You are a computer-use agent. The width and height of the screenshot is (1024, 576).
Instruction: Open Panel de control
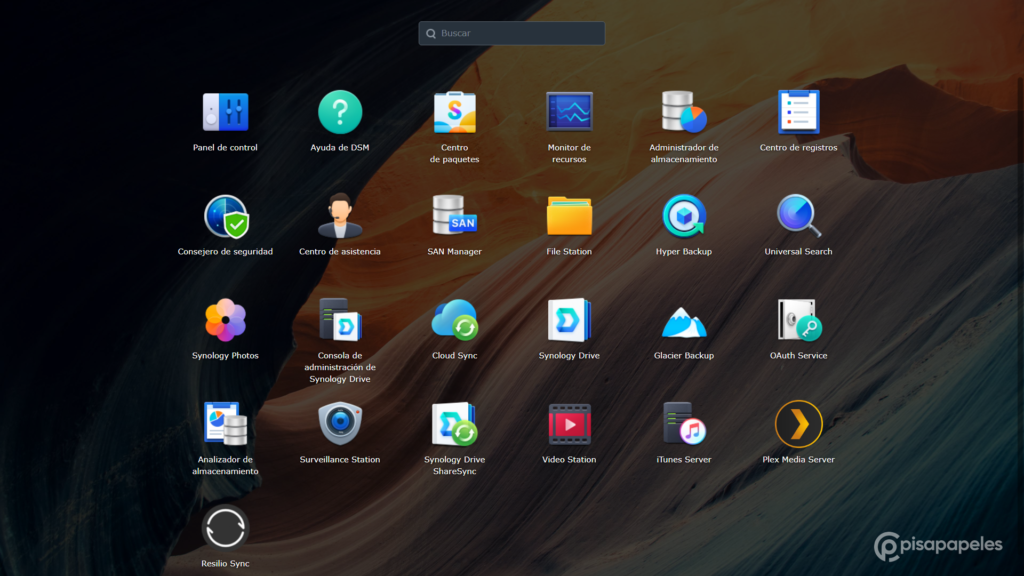click(x=225, y=112)
